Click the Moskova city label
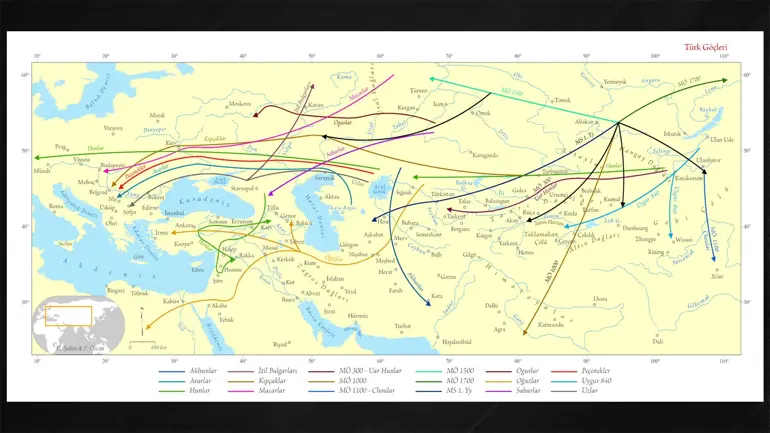This screenshot has height=433, width=770. click(240, 104)
